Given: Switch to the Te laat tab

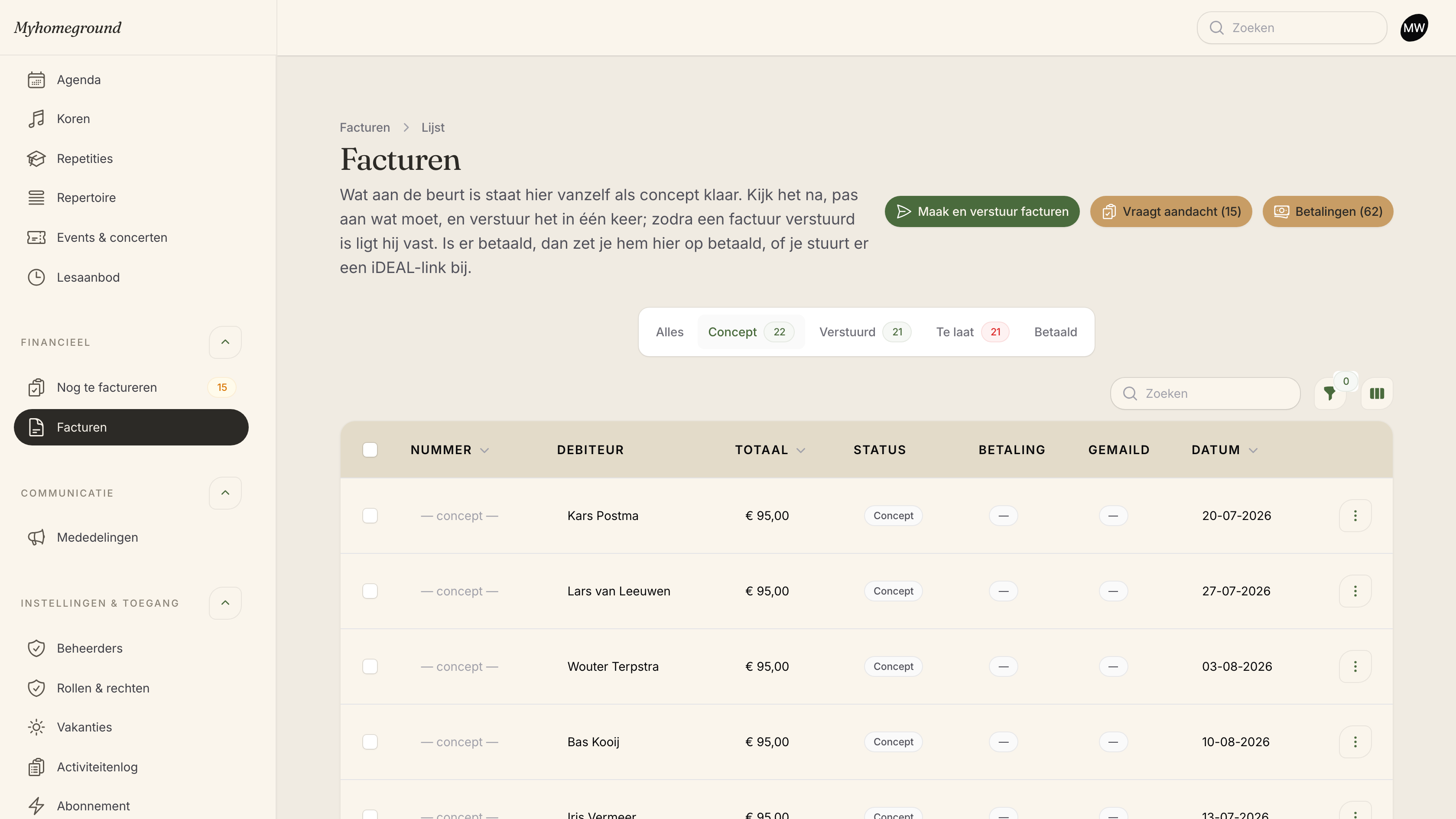Looking at the screenshot, I should point(972,332).
